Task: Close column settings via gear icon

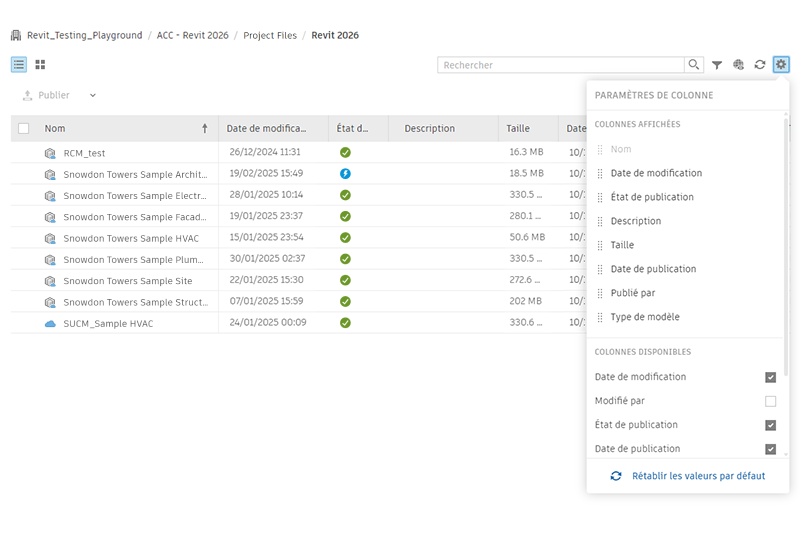Action: [781, 65]
